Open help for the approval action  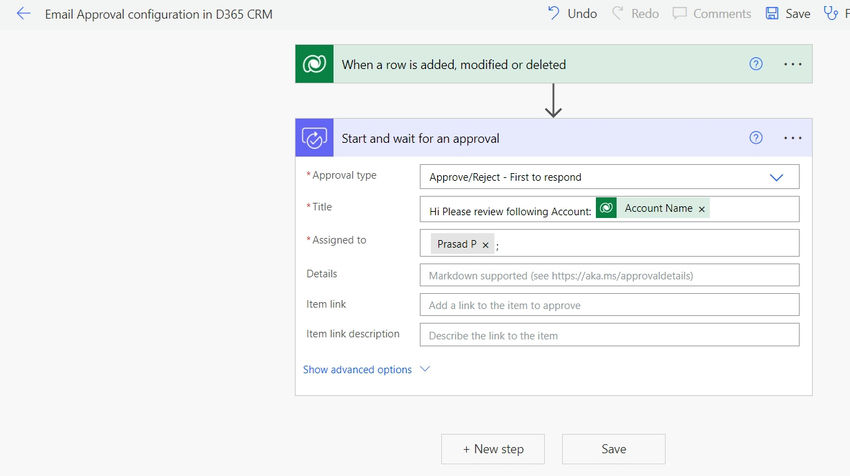point(756,138)
